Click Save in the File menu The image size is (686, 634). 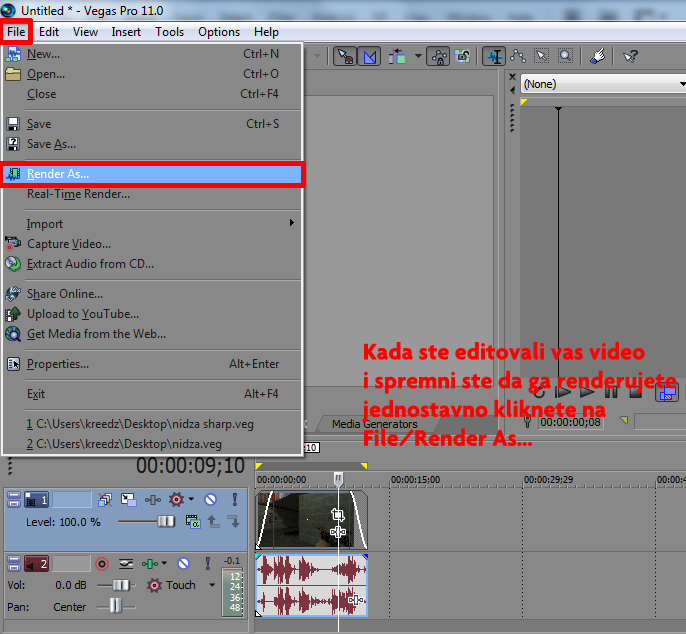pyautogui.click(x=152, y=124)
